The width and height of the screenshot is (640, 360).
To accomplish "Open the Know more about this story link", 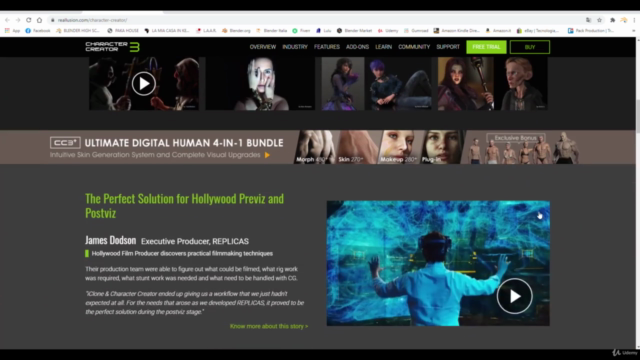I will tap(269, 326).
